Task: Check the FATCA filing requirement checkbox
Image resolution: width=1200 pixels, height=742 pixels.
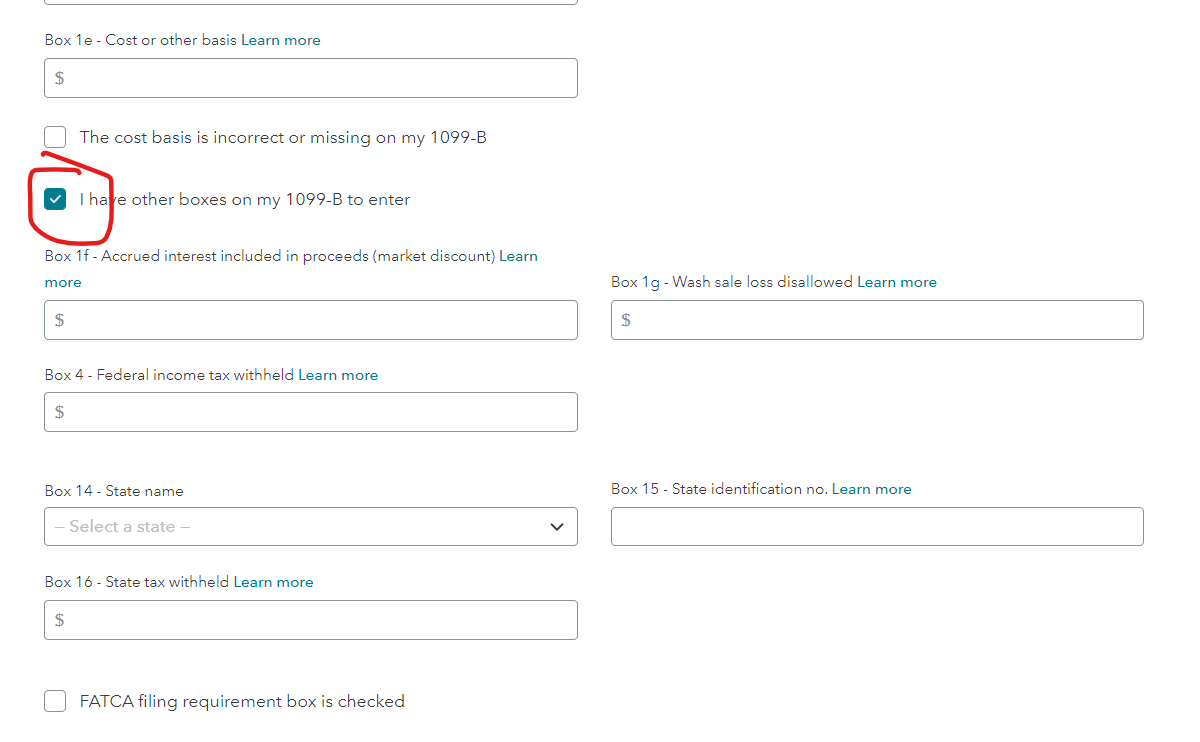Action: point(56,701)
